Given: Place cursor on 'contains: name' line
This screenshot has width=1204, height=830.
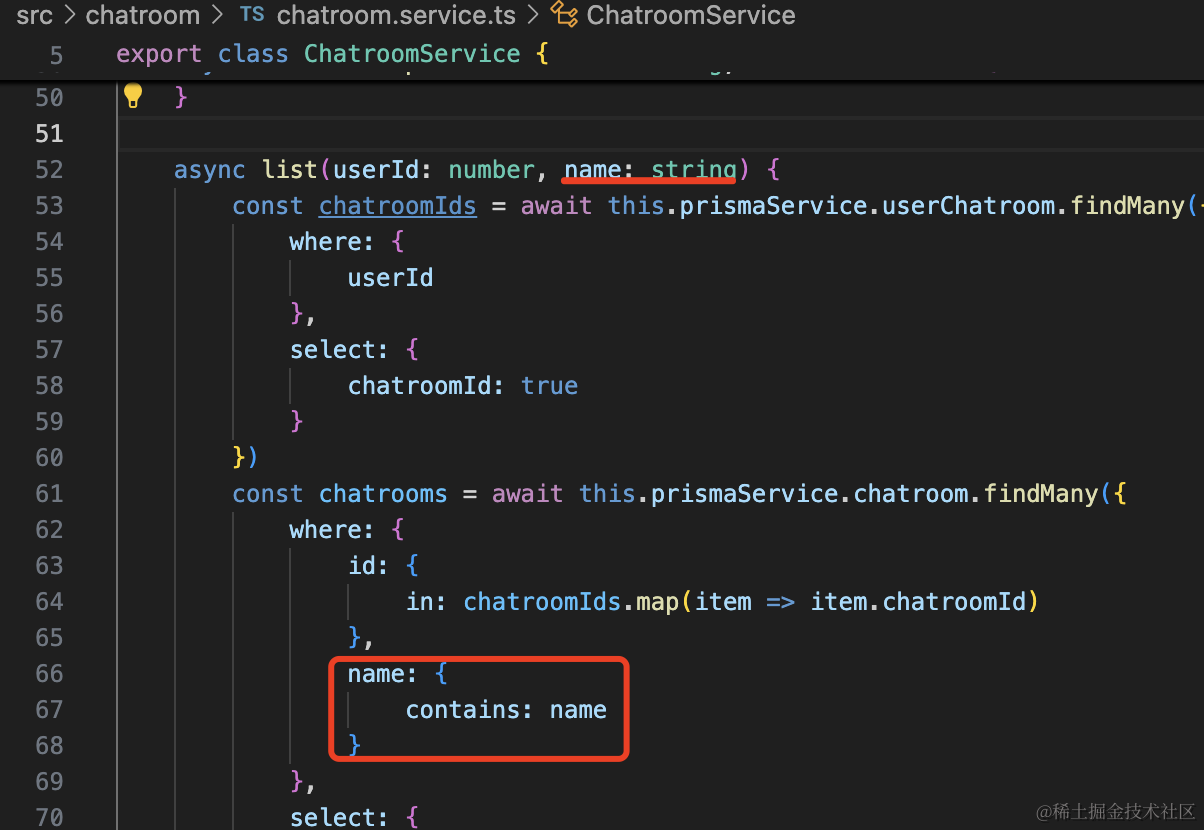Looking at the screenshot, I should (x=506, y=710).
